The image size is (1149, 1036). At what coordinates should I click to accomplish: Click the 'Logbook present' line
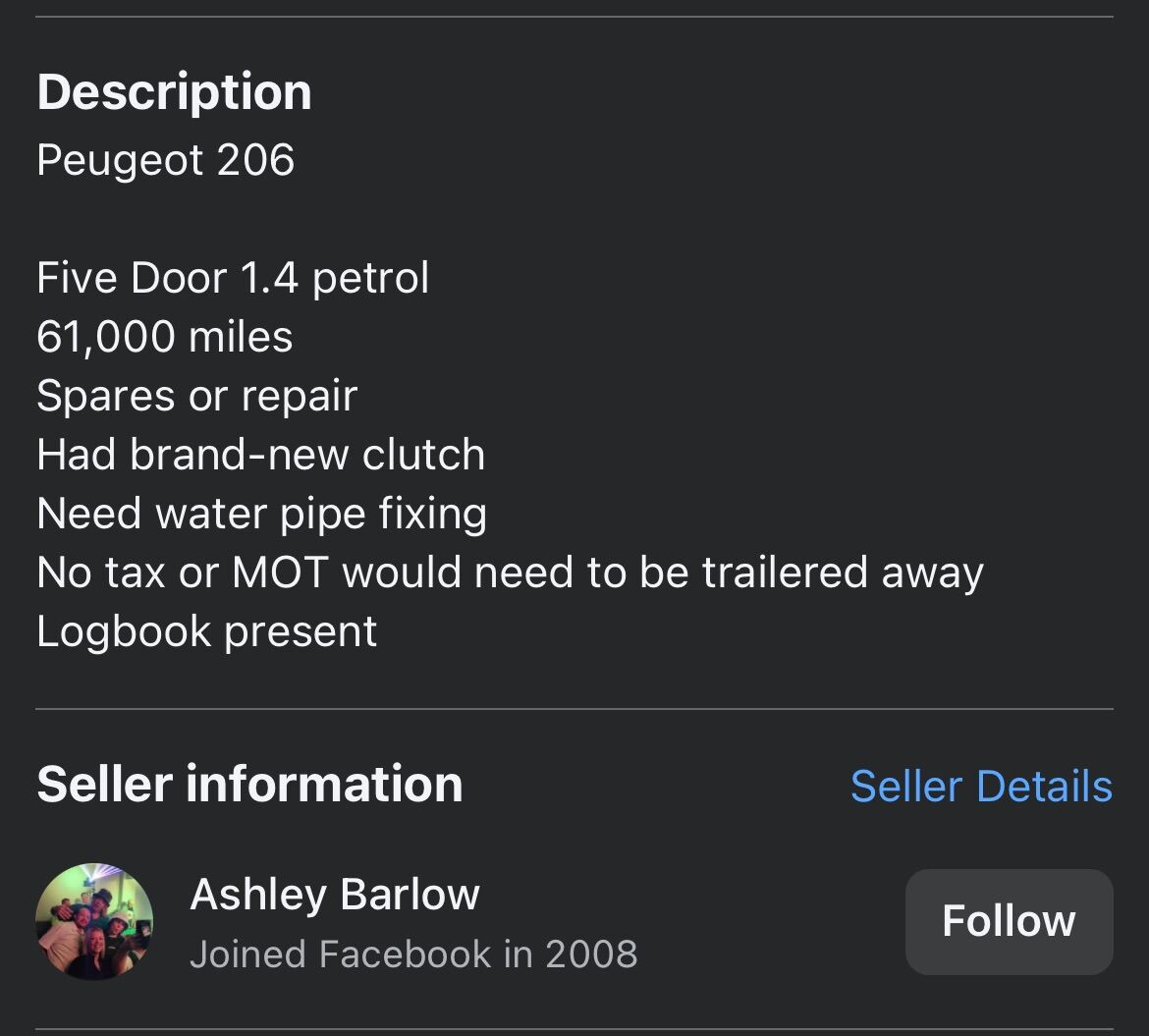[206, 631]
